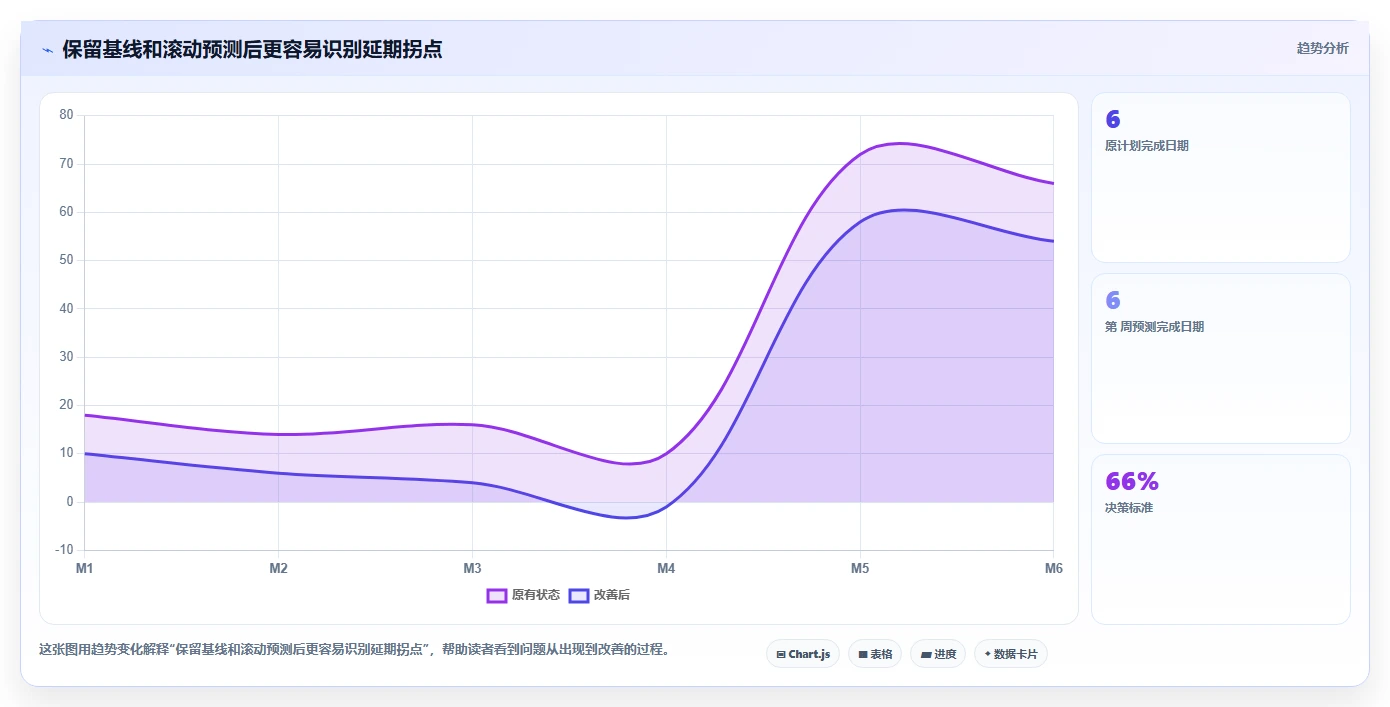Click the blue 改善后 legend swatch
1390x707 pixels.
click(579, 595)
